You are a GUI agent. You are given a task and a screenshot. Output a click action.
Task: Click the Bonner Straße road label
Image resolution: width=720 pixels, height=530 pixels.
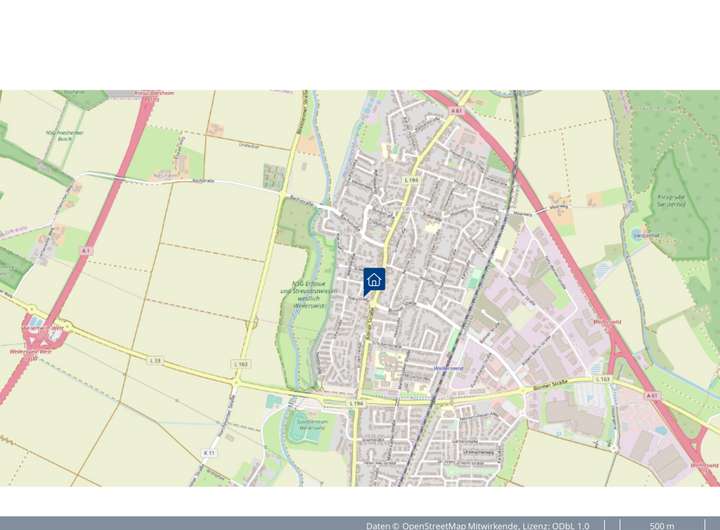[x=551, y=385]
